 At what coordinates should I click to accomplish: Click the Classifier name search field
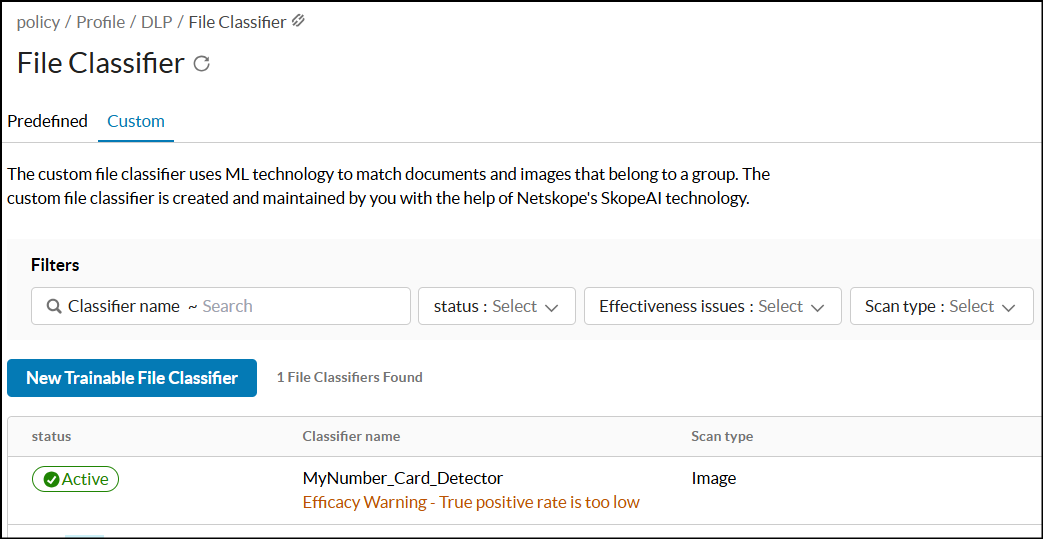pyautogui.click(x=221, y=306)
